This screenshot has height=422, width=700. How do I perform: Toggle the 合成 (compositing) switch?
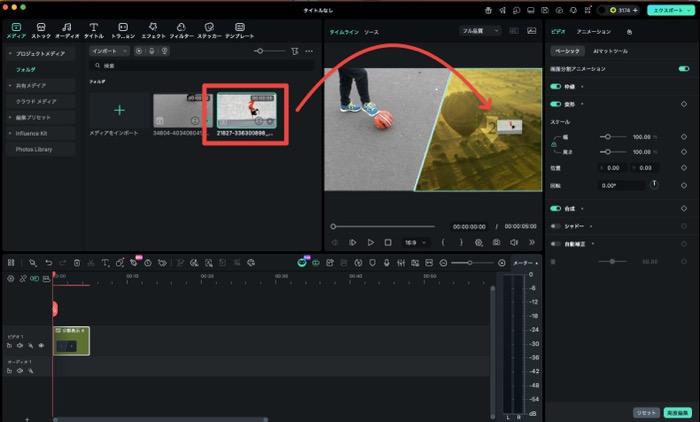click(555, 209)
